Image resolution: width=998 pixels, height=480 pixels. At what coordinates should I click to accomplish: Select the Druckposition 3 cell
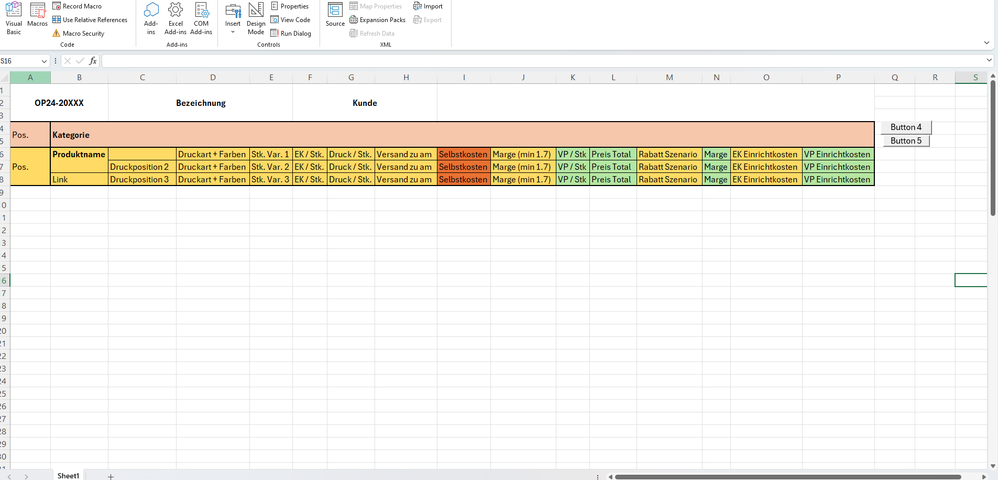[x=142, y=180]
